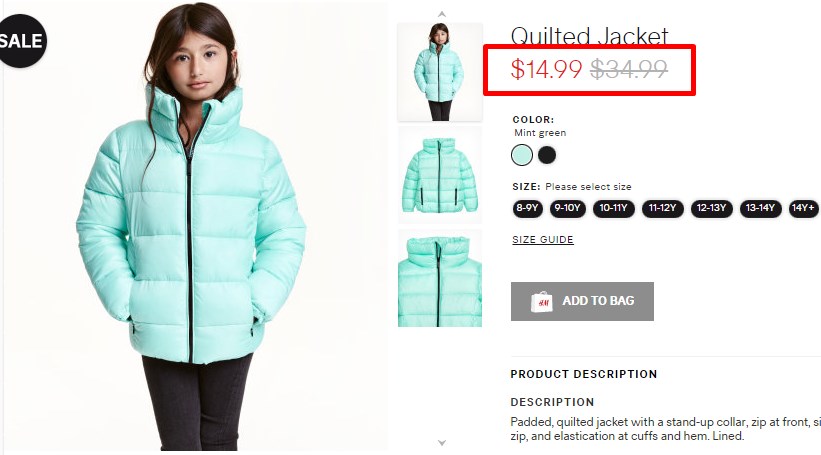View thumbnail of girl wearing jacket
Image resolution: width=821 pixels, height=455 pixels.
click(x=440, y=72)
